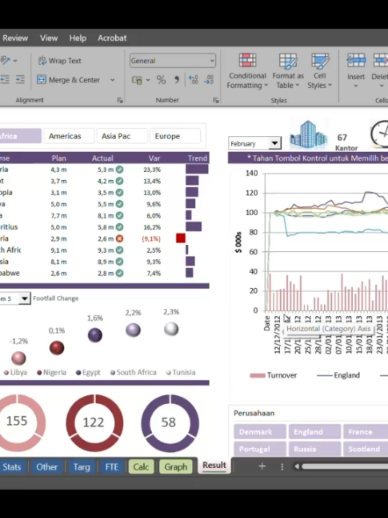
Task: Select the Europe region button
Action: point(175,136)
